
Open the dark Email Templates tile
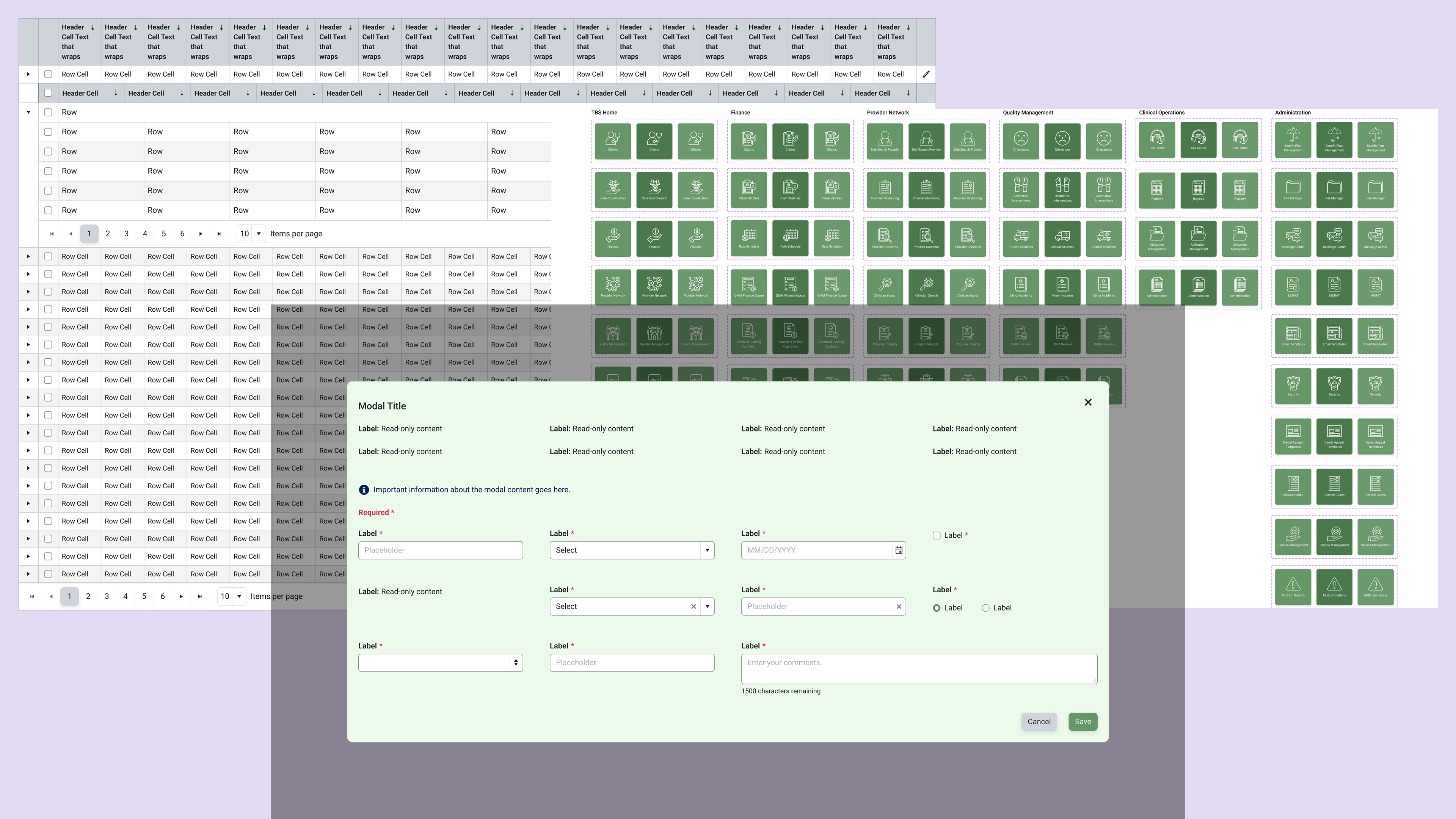(x=1335, y=336)
